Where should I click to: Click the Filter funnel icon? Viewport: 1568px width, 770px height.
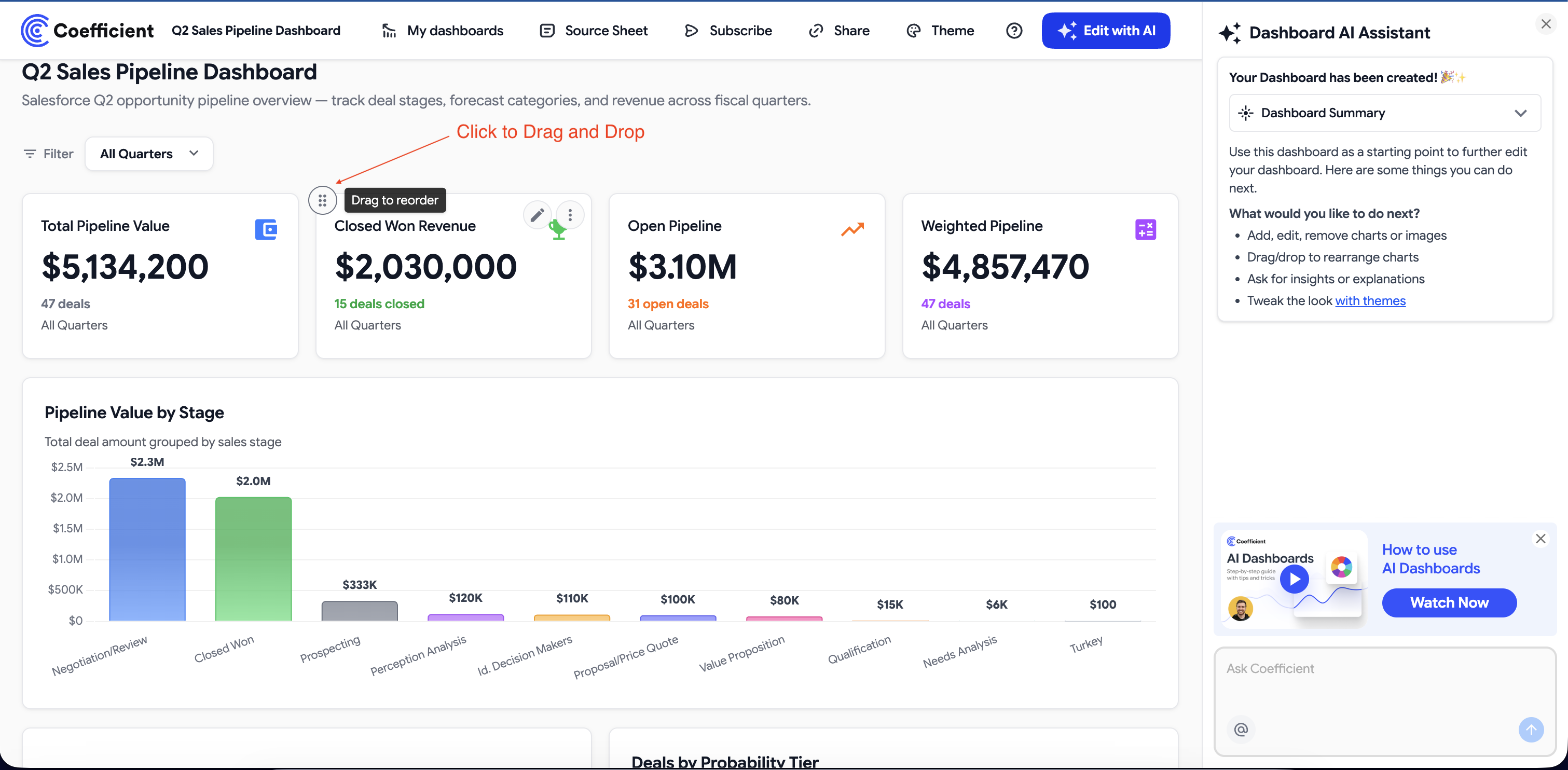click(29, 154)
